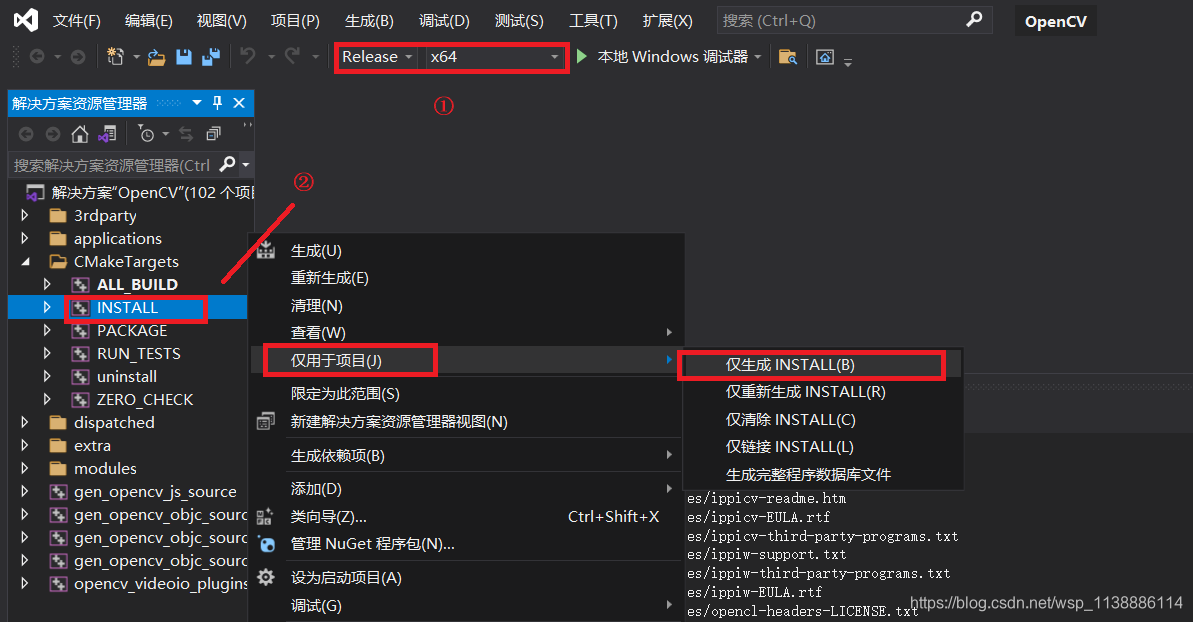Open the 本地 Windows 调试器 dropdown arrow
The height and width of the screenshot is (622, 1193).
[x=758, y=57]
